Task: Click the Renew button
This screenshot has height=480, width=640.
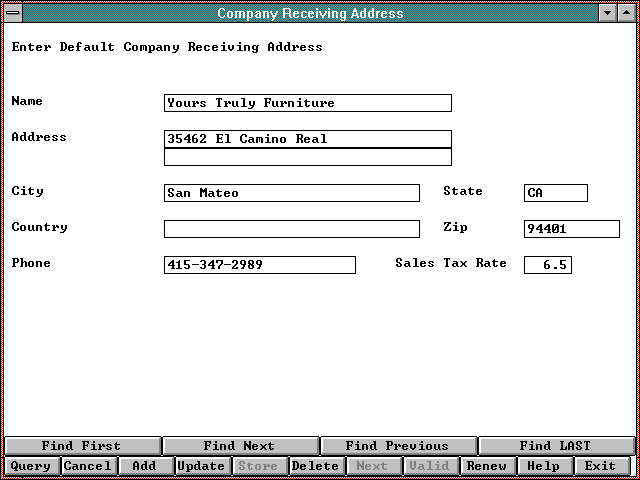Action: point(487,466)
